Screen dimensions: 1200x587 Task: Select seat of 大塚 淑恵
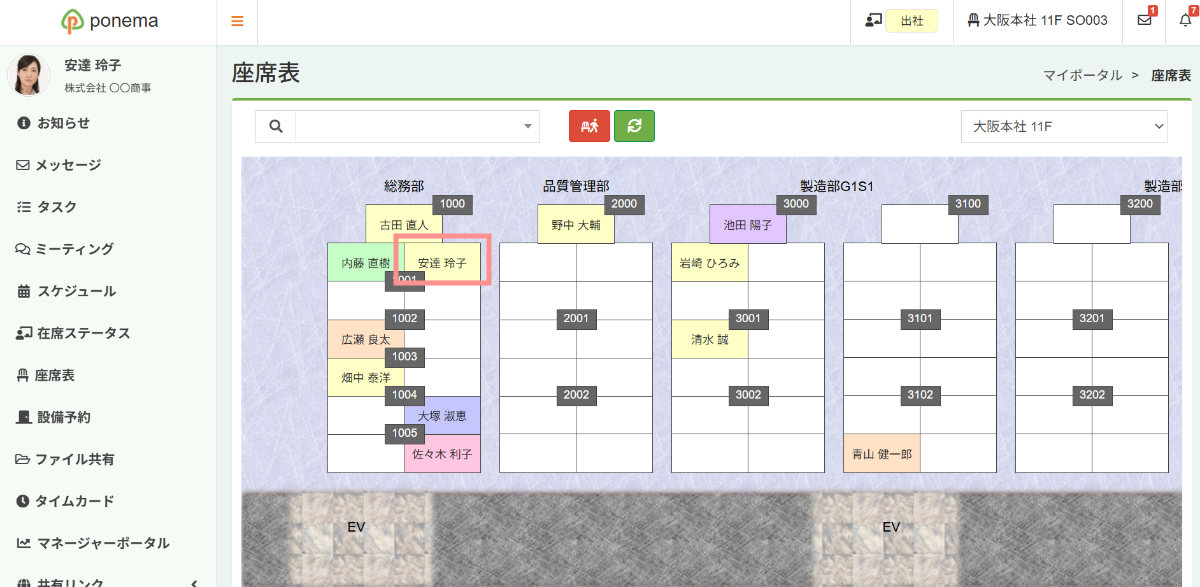[x=442, y=415]
